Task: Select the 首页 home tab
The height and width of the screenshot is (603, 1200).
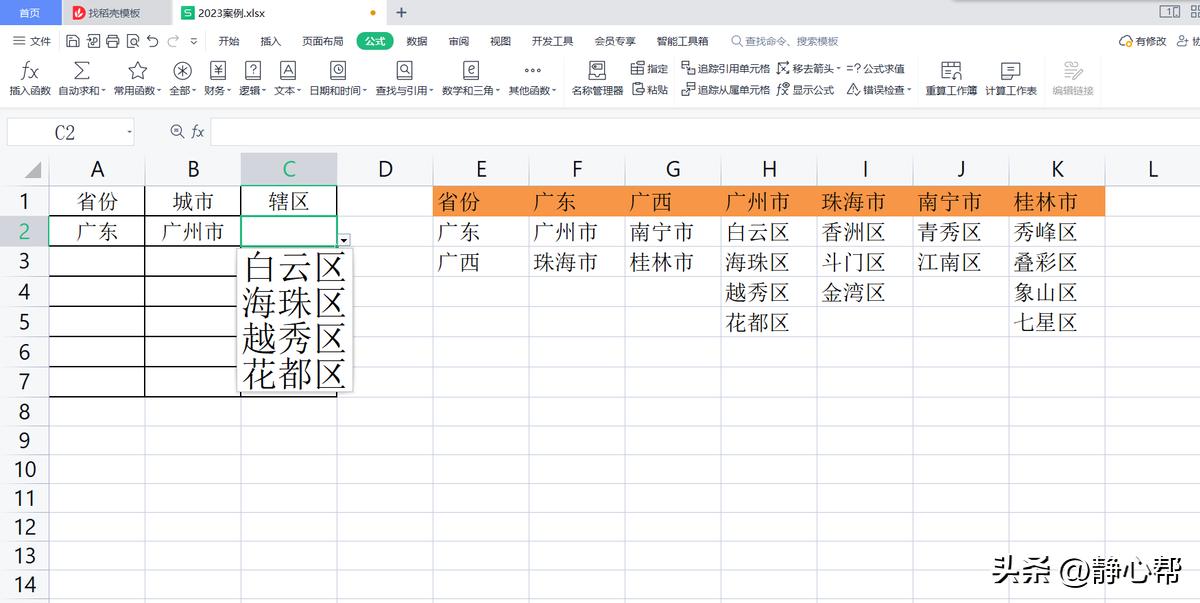Action: click(27, 13)
